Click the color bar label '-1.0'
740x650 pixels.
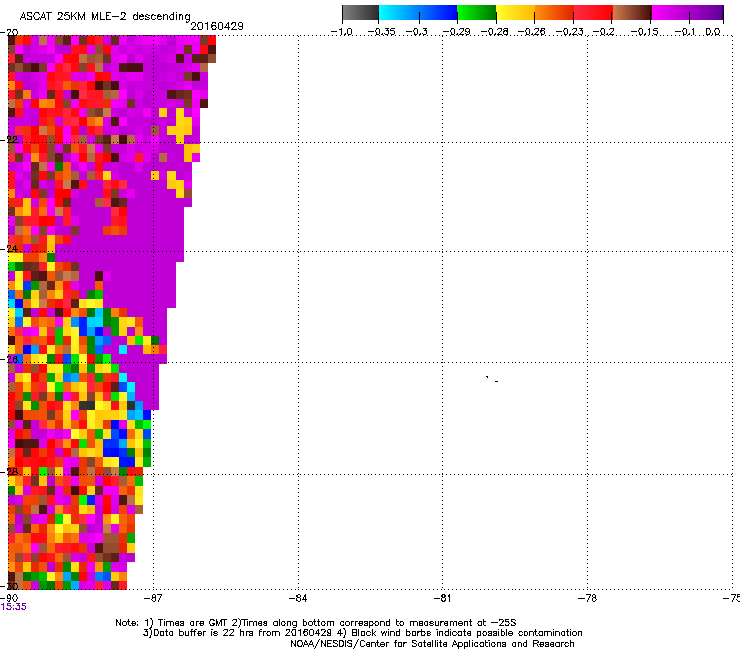[x=342, y=32]
